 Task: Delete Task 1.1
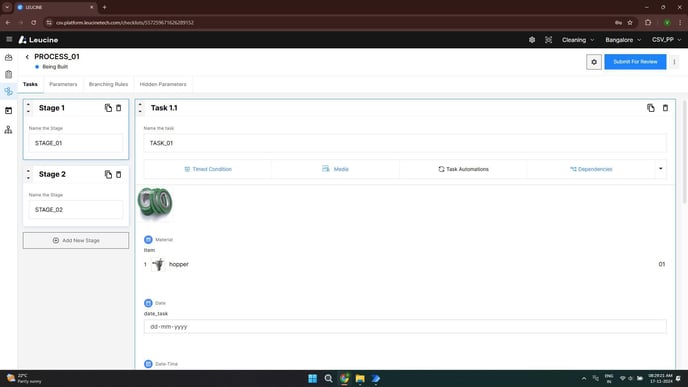tap(665, 108)
